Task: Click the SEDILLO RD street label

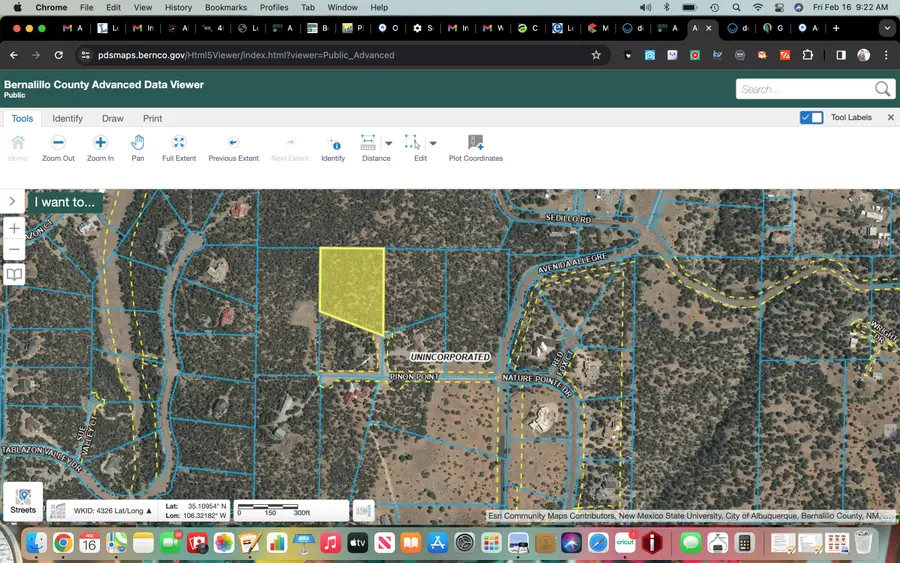Action: pyautogui.click(x=568, y=218)
